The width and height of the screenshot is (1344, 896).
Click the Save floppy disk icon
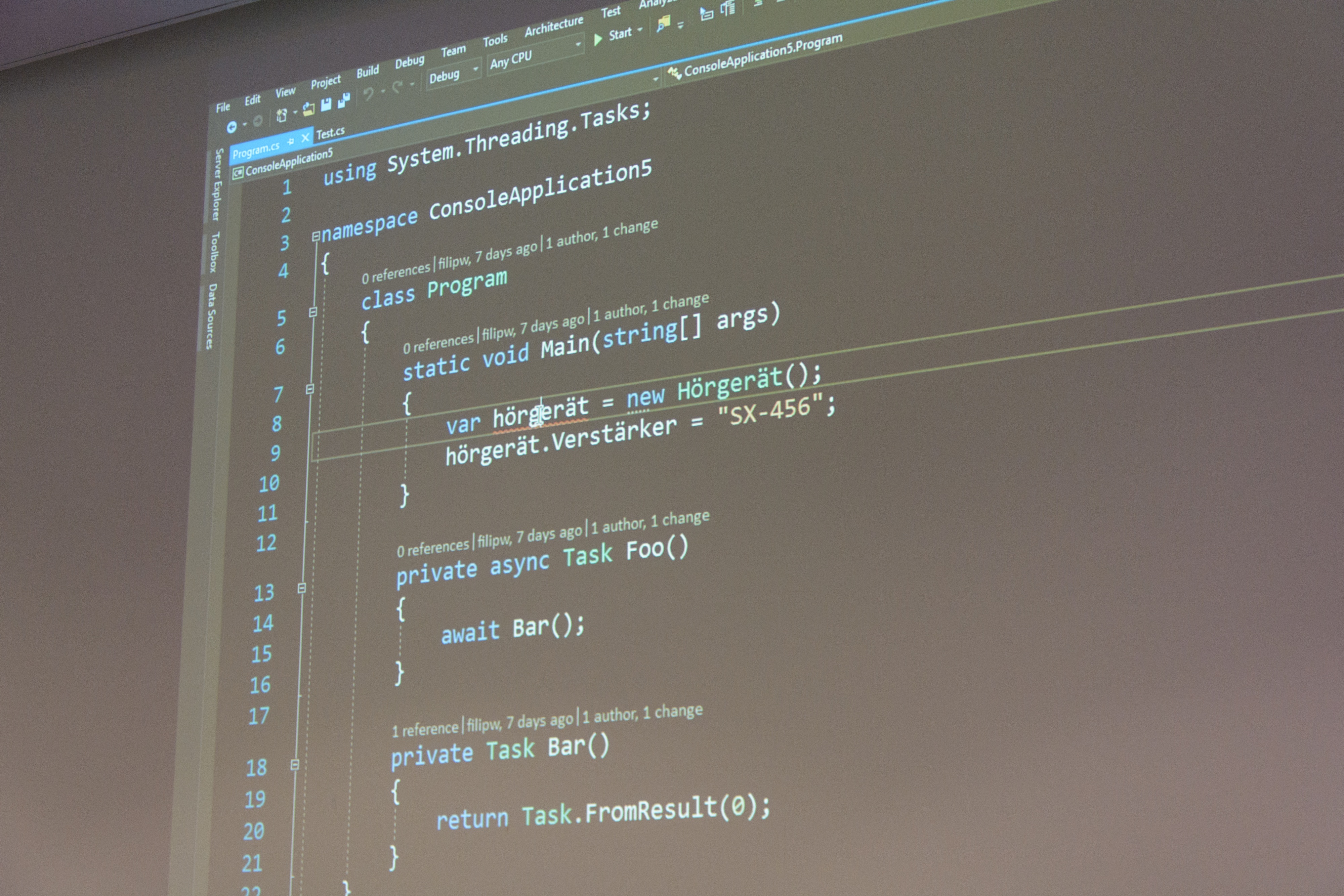click(326, 104)
